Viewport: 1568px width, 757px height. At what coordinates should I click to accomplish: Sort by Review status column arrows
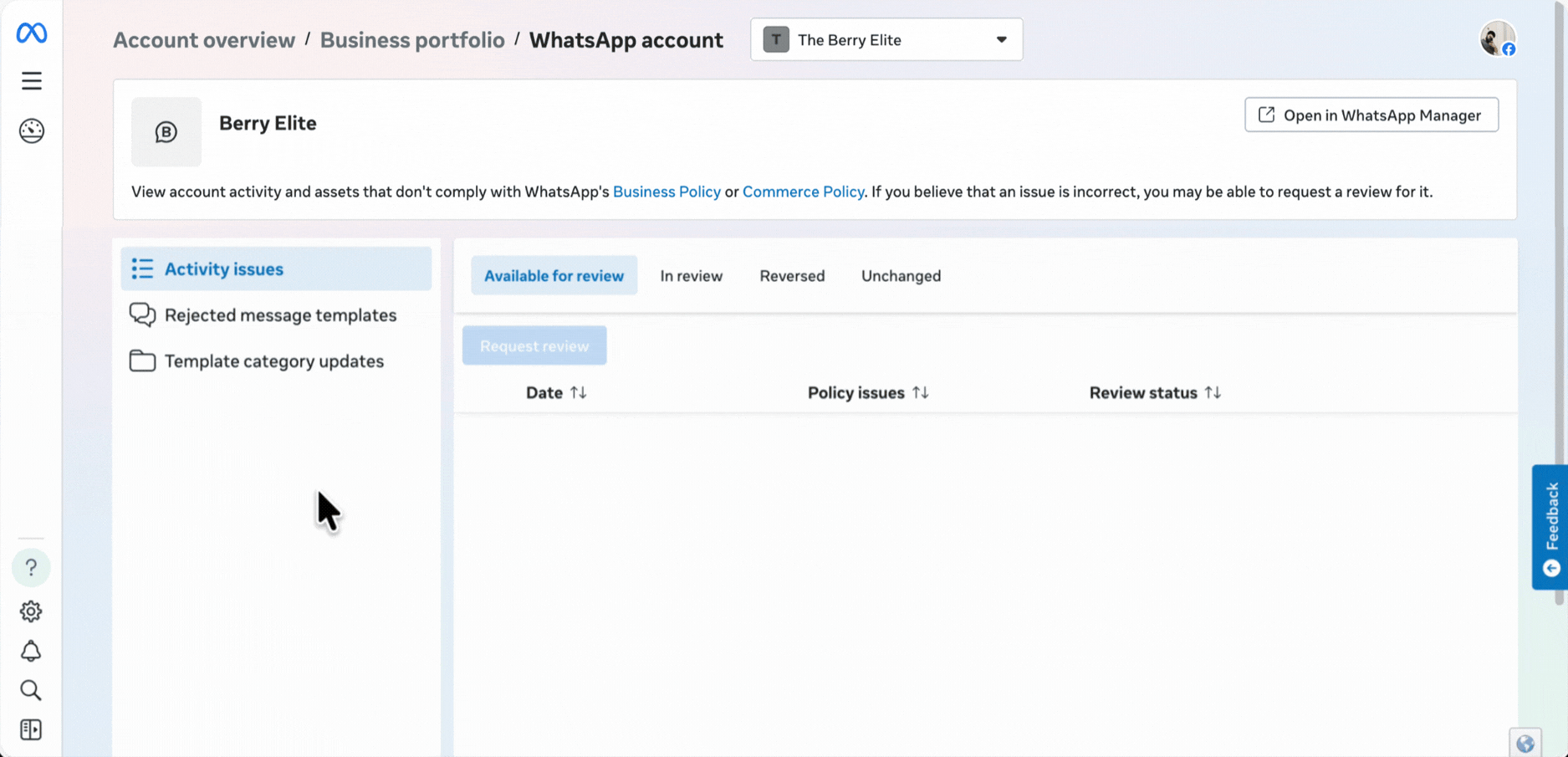[x=1213, y=392]
